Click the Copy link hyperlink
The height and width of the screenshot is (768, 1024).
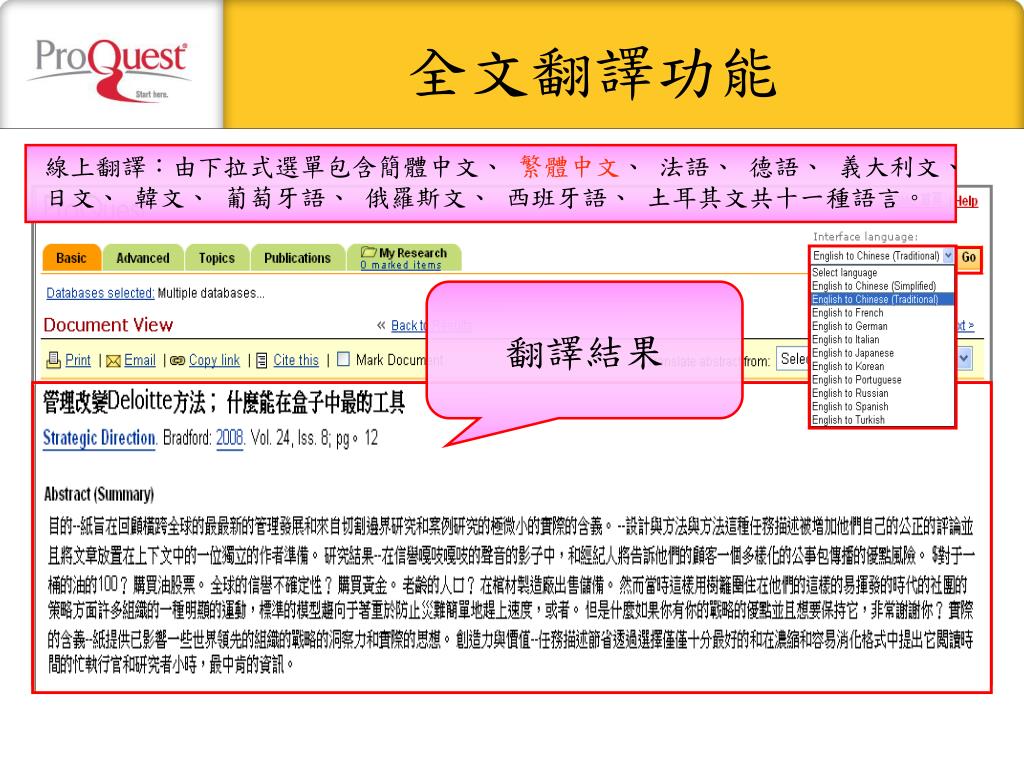[x=214, y=360]
